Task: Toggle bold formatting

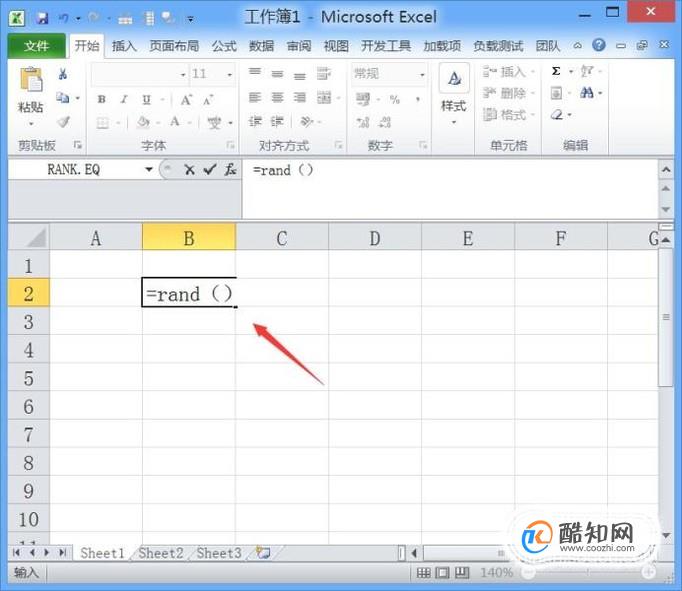Action: (101, 100)
